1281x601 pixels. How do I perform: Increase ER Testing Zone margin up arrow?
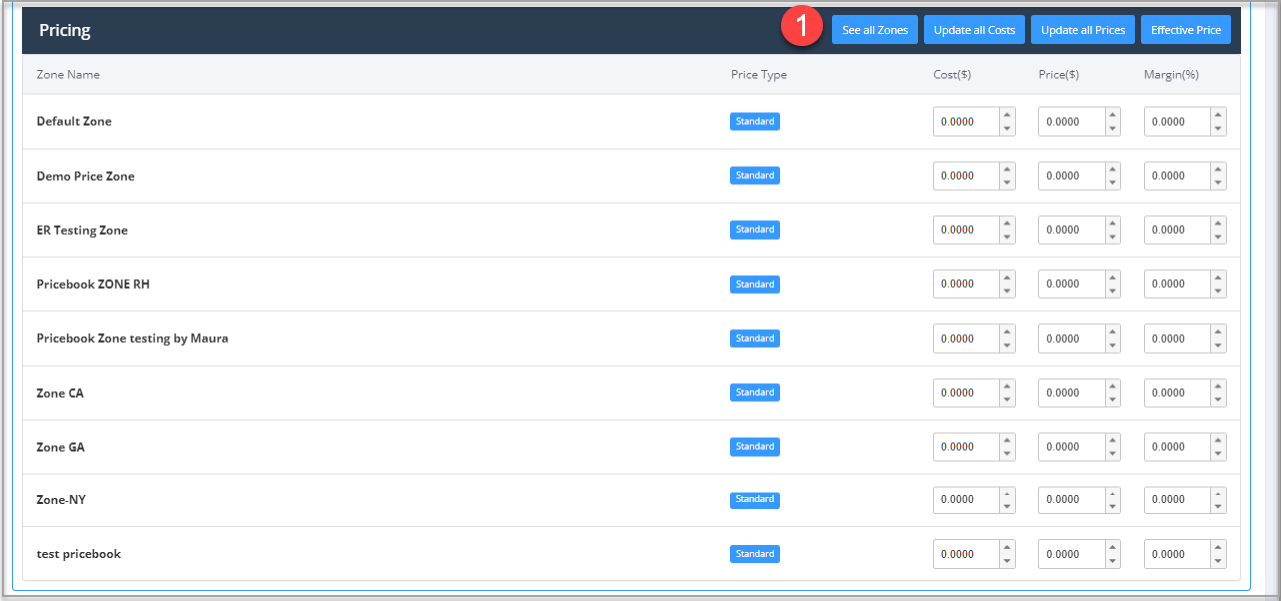click(x=1218, y=223)
